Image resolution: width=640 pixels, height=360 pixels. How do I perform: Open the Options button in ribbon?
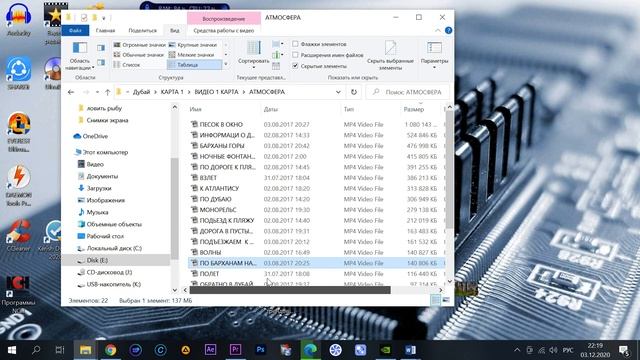[x=434, y=55]
